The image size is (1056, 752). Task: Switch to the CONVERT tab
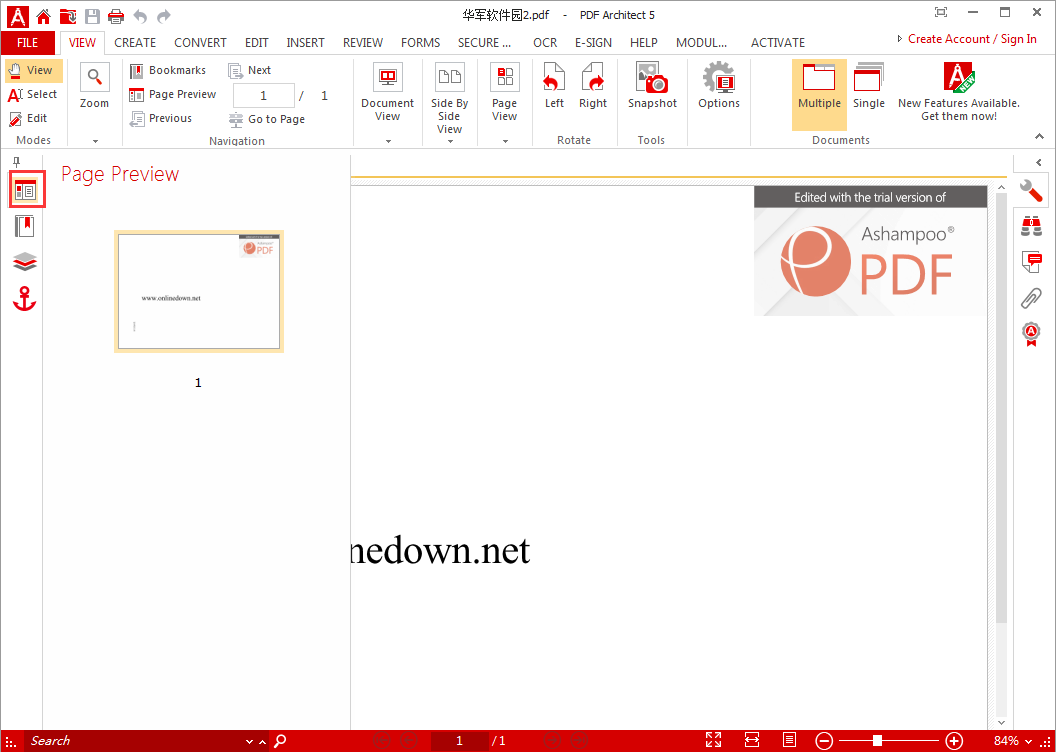(200, 42)
